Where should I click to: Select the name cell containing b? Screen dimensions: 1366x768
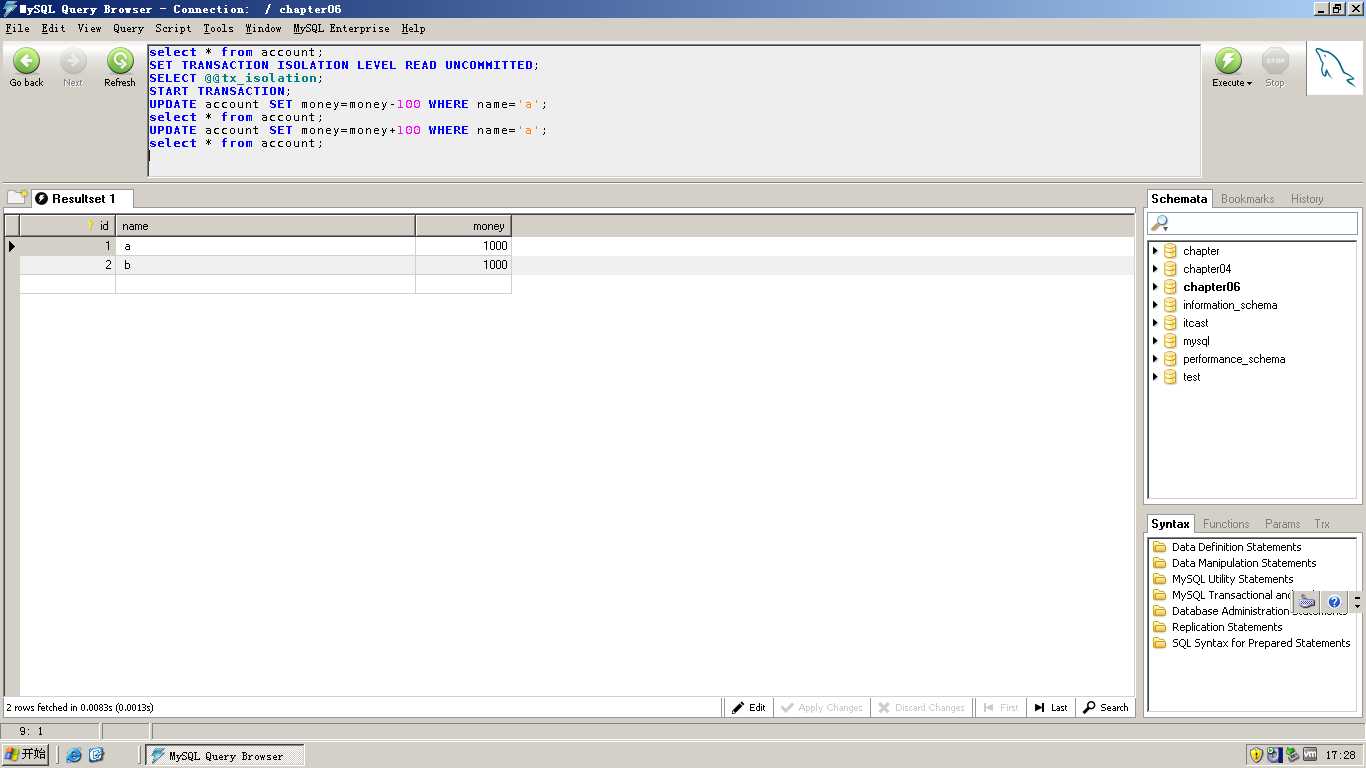pos(266,265)
